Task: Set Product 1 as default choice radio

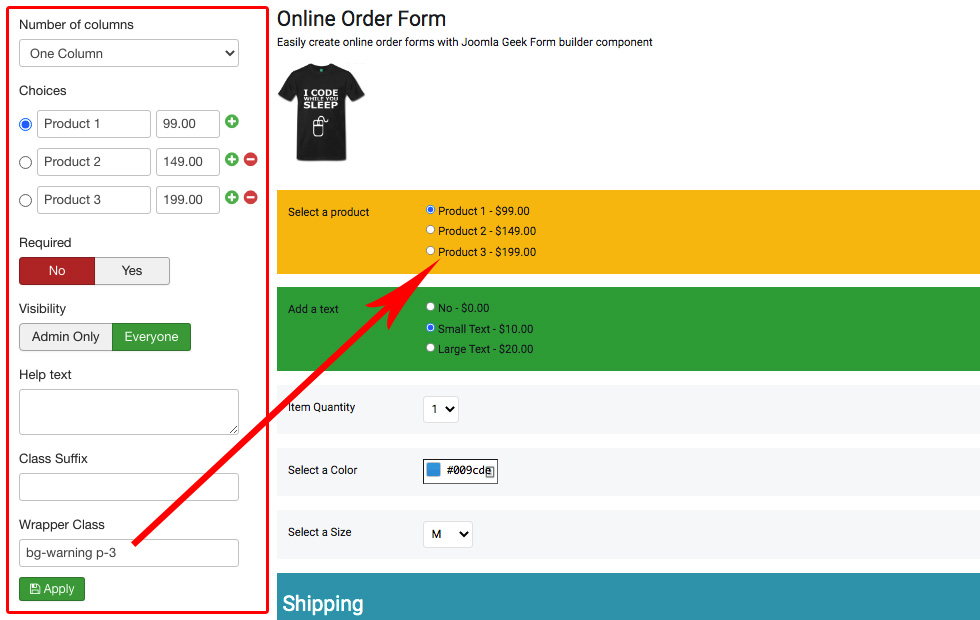Action: click(x=26, y=124)
